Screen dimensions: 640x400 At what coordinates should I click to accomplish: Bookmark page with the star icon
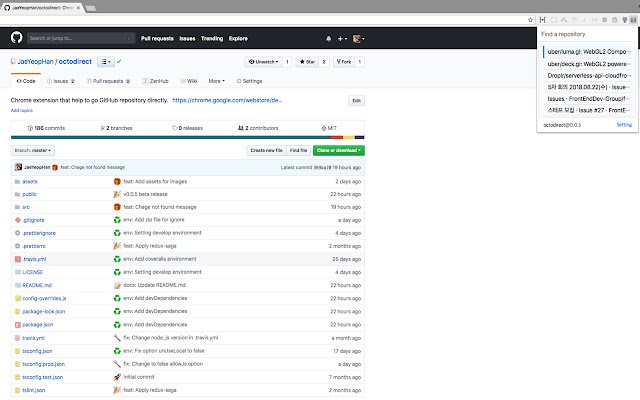[x=530, y=20]
